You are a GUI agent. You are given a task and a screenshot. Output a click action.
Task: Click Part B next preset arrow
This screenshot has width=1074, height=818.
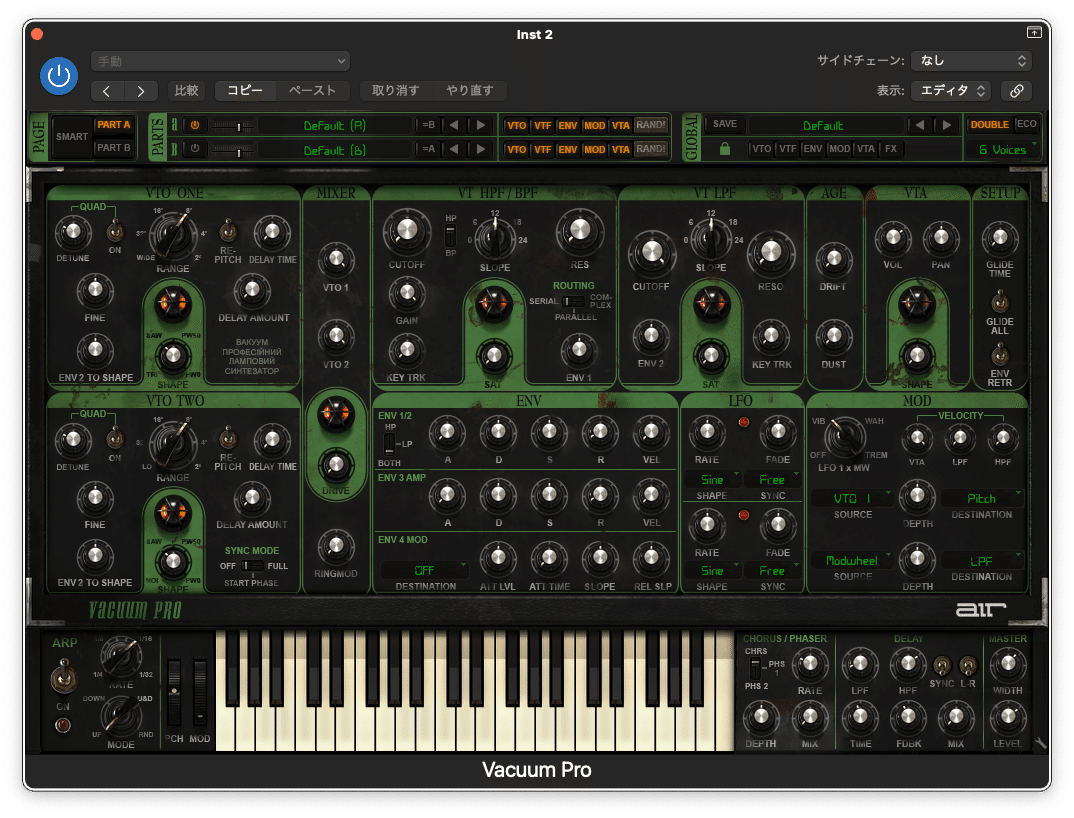(481, 149)
